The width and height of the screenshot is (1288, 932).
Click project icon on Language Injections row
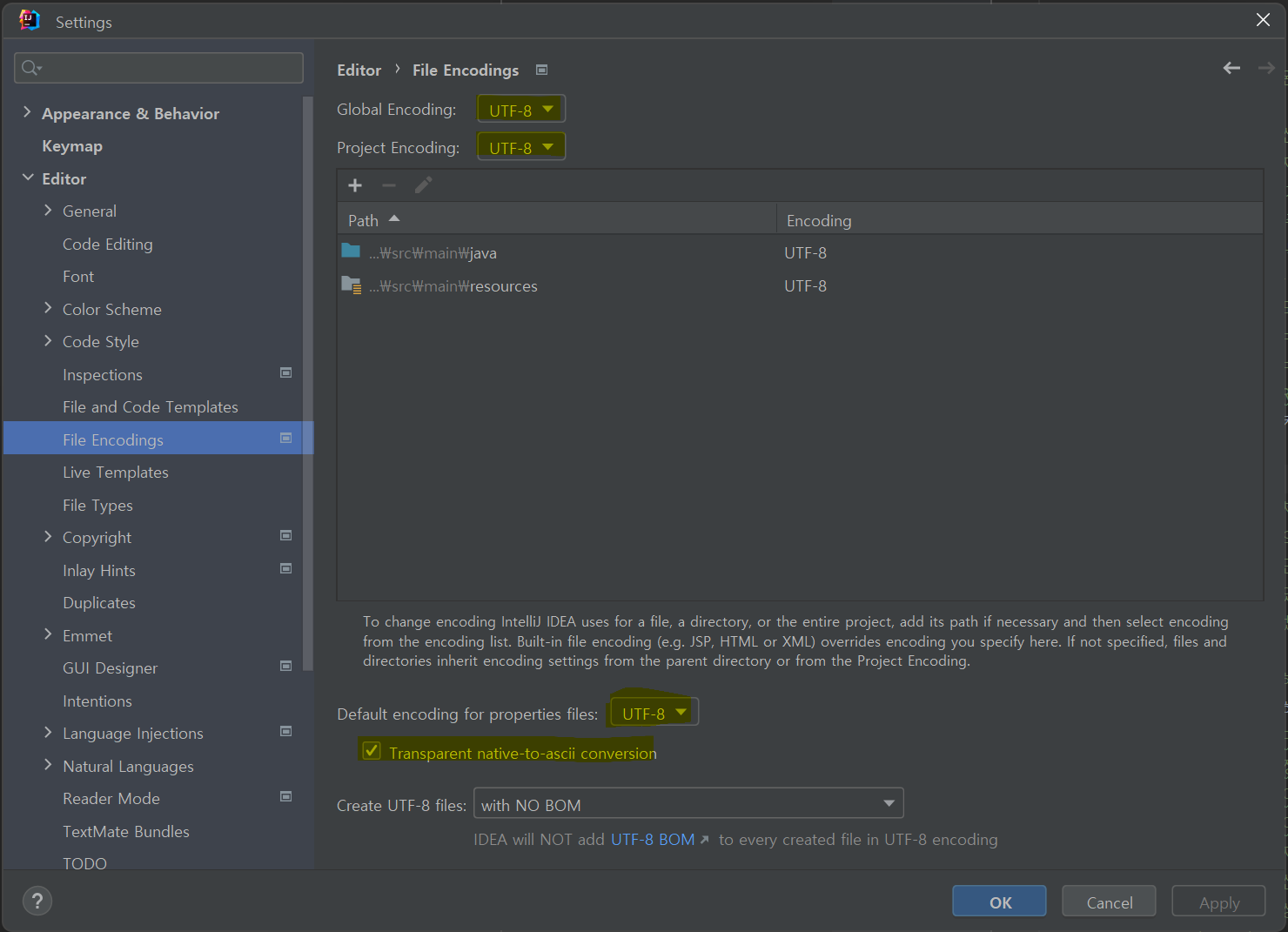[285, 732]
